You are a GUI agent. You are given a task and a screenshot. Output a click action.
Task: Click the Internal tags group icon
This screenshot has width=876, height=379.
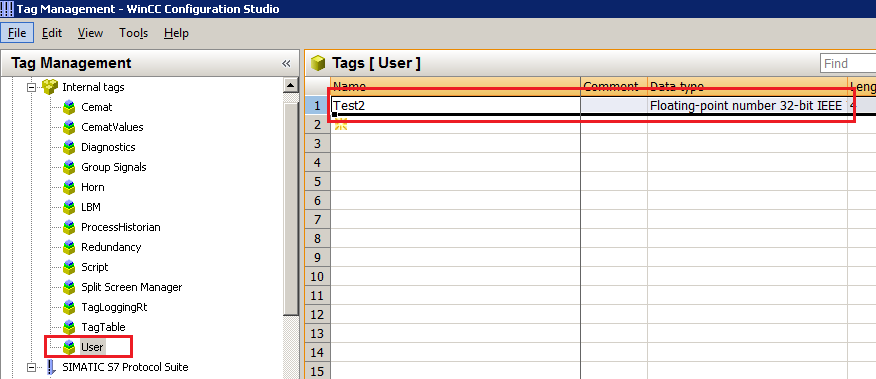pyautogui.click(x=50, y=87)
